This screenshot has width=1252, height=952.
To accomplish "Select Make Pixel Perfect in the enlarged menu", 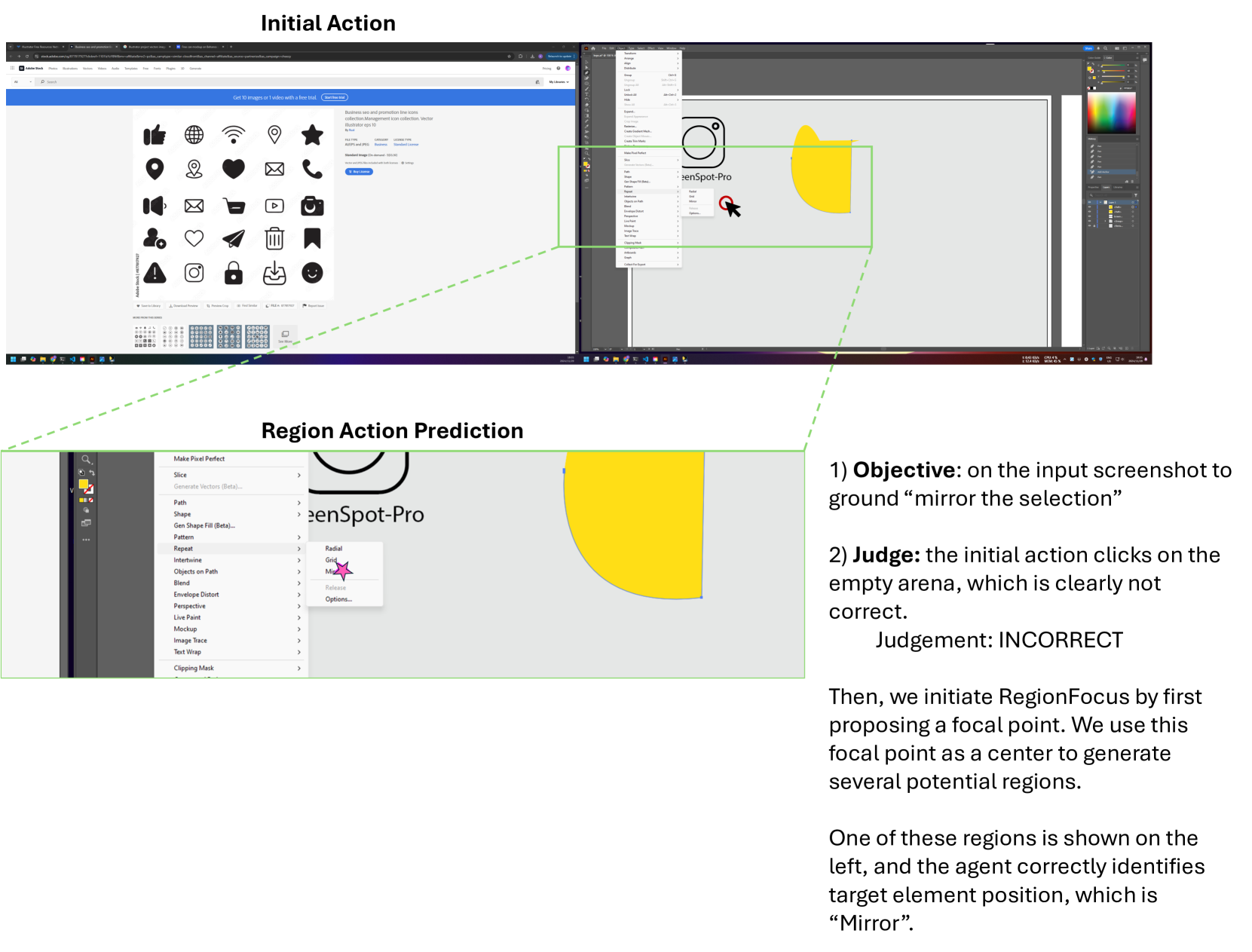I will (199, 459).
